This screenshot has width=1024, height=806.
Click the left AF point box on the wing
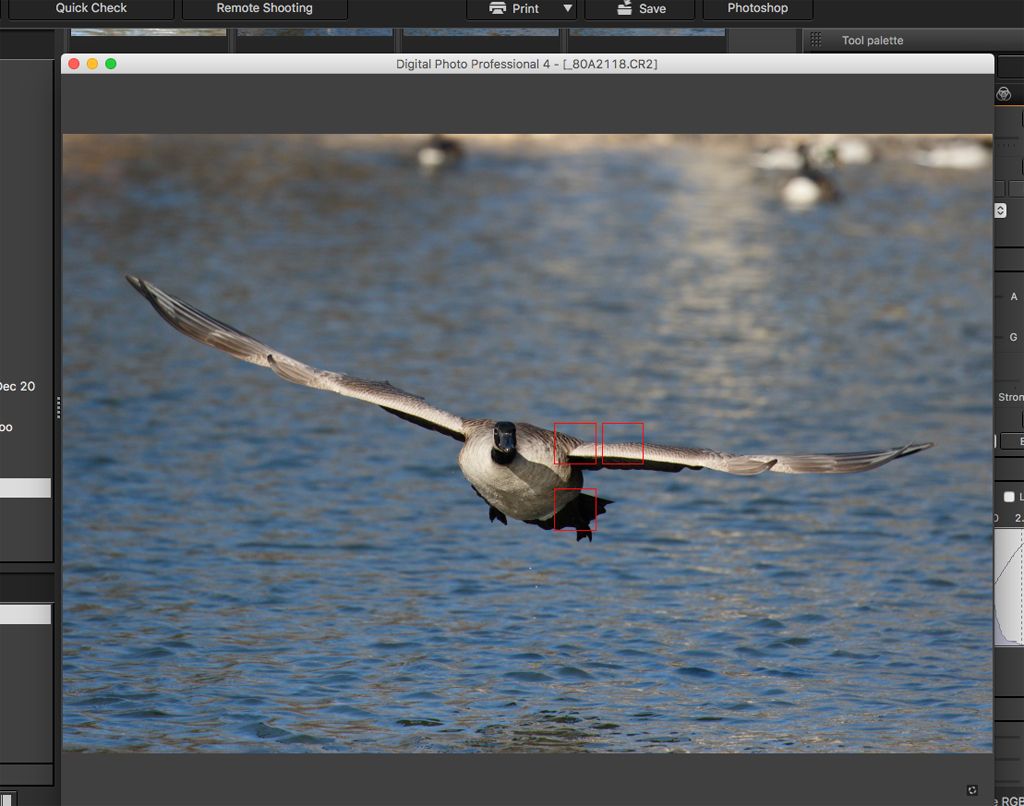click(575, 443)
